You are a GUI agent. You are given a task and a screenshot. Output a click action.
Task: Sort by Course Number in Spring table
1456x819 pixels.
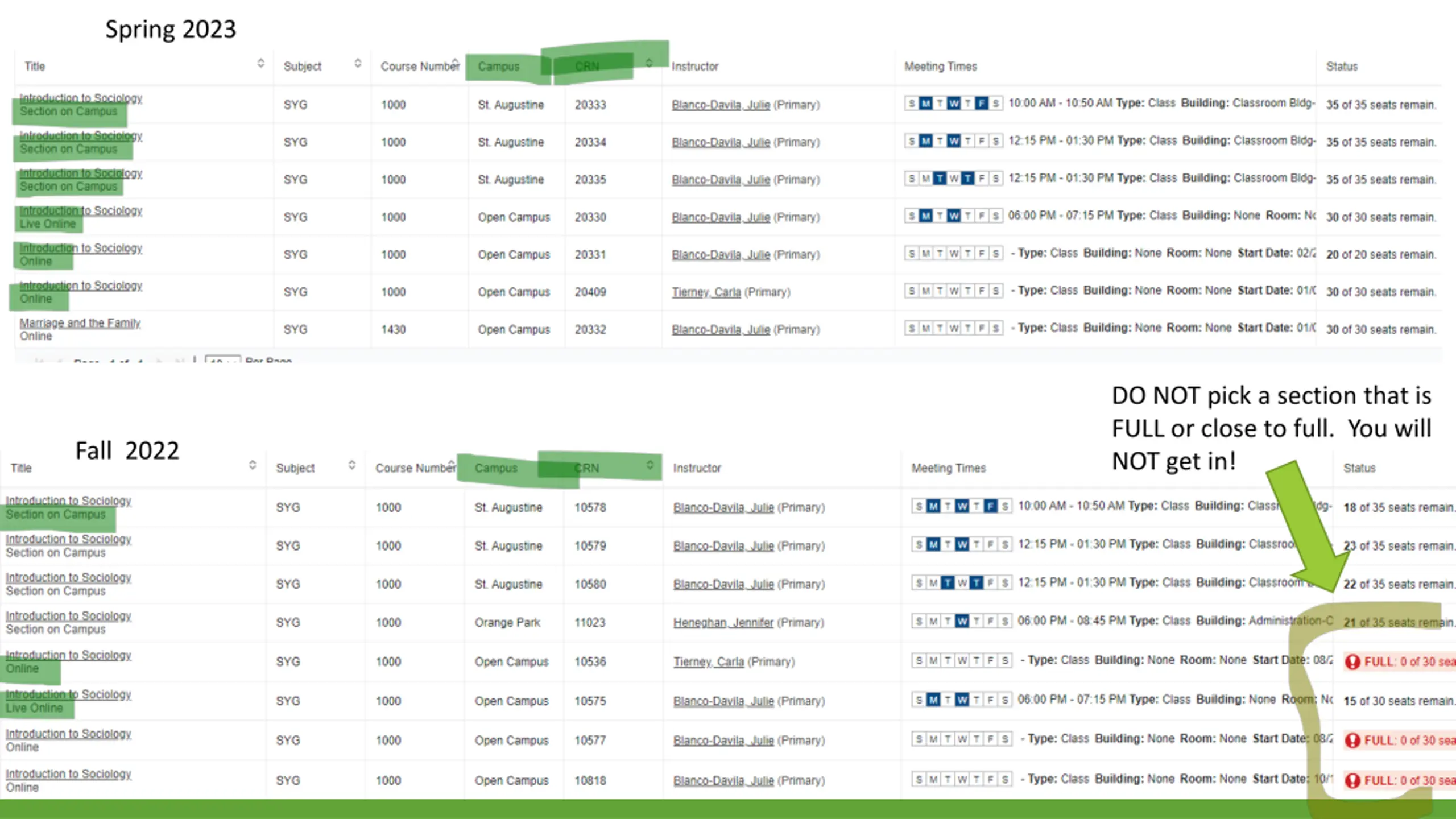click(420, 66)
